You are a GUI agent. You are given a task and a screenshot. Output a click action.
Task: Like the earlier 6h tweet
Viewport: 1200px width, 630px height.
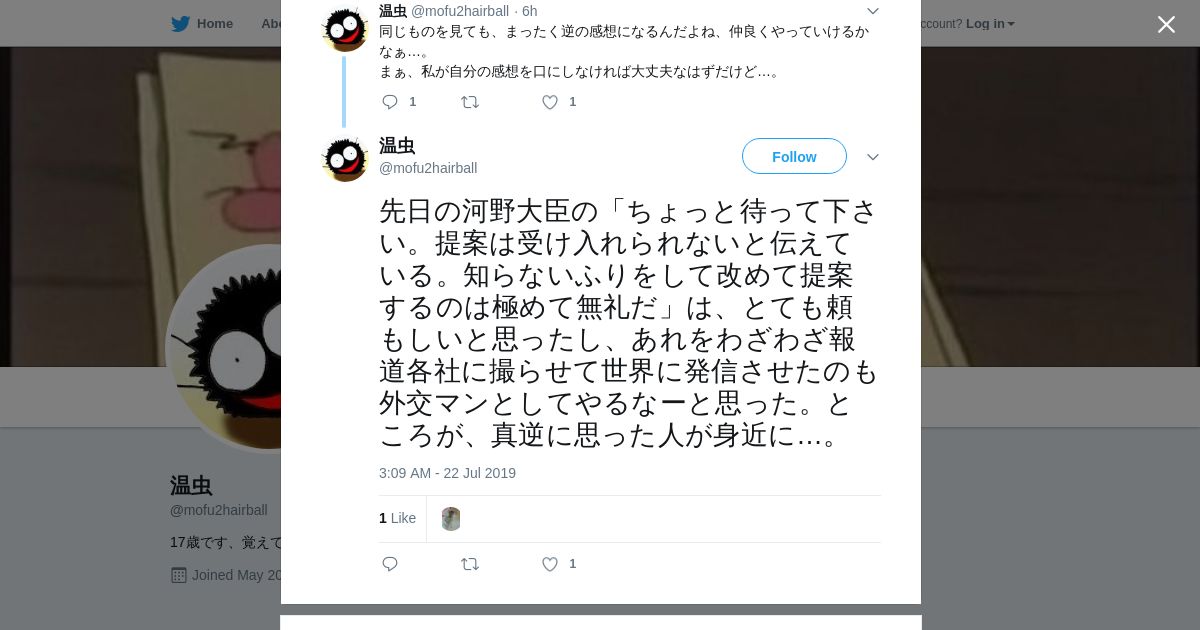[550, 102]
